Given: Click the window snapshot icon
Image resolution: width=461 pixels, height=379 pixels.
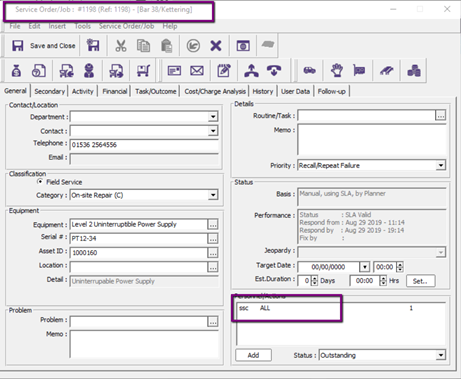Looking at the screenshot, I should pyautogui.click(x=243, y=46).
